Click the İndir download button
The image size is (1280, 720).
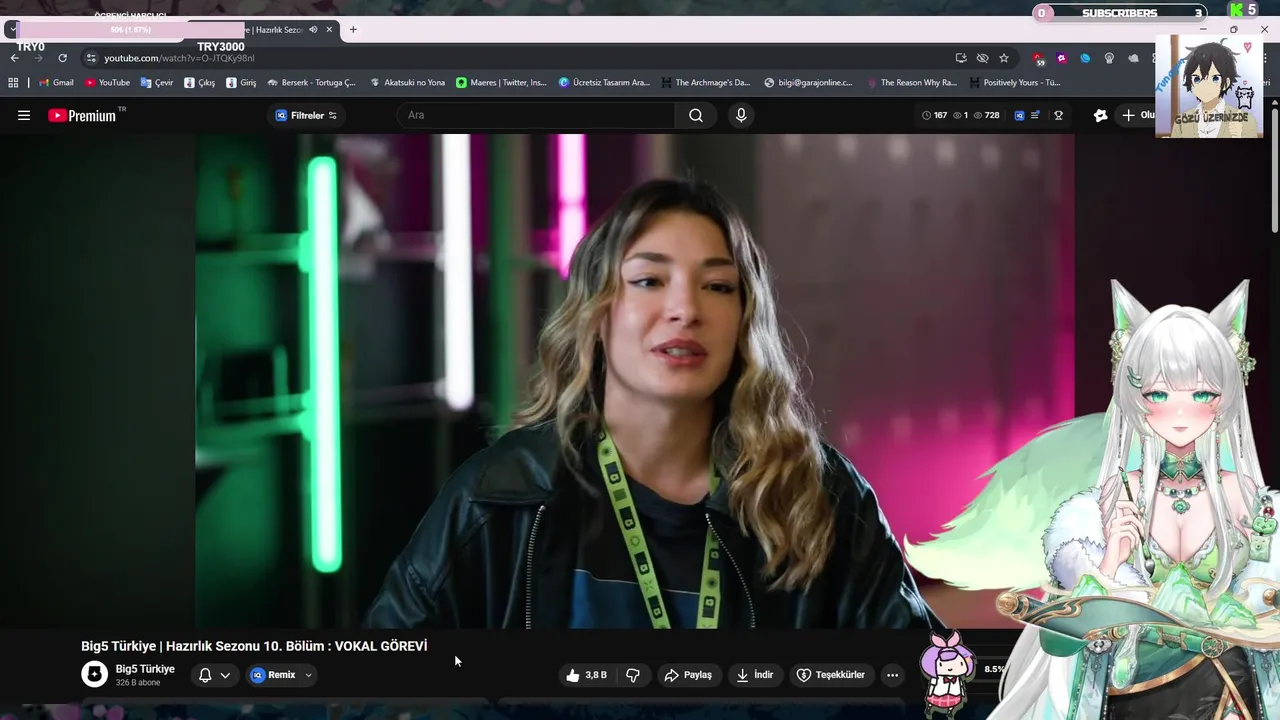(755, 675)
